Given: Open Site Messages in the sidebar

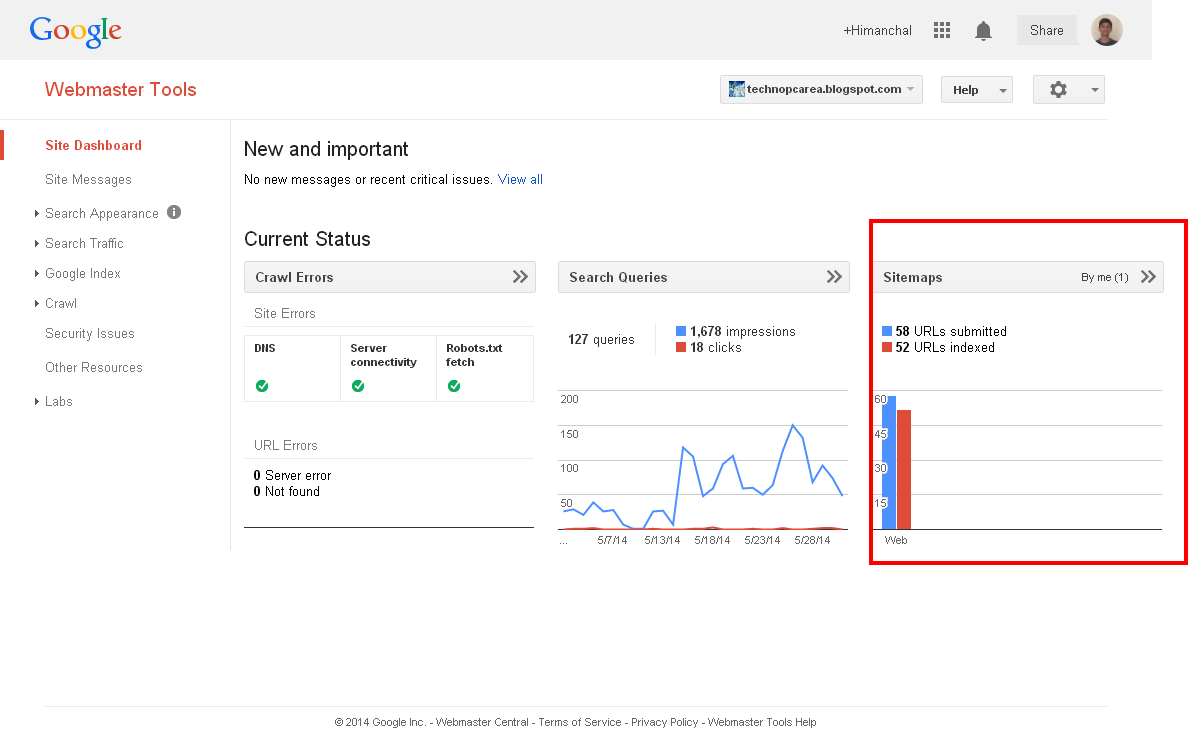Looking at the screenshot, I should click(x=88, y=180).
